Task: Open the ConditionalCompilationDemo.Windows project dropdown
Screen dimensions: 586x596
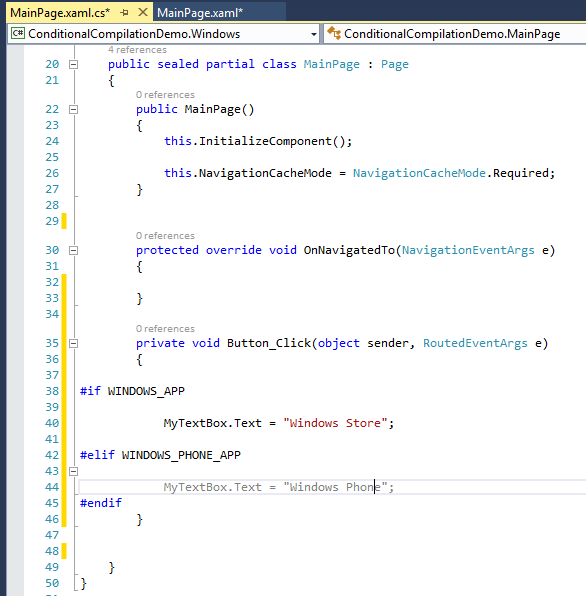Action: click(x=314, y=34)
